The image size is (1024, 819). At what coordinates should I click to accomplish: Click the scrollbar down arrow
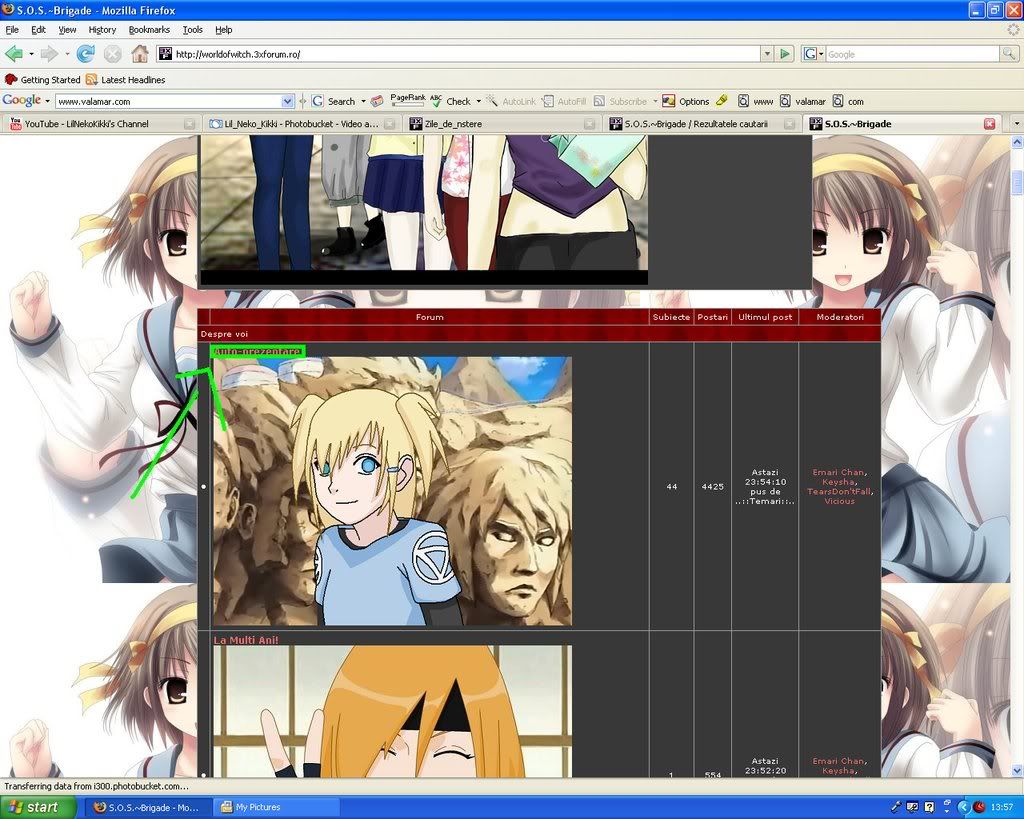[1017, 771]
